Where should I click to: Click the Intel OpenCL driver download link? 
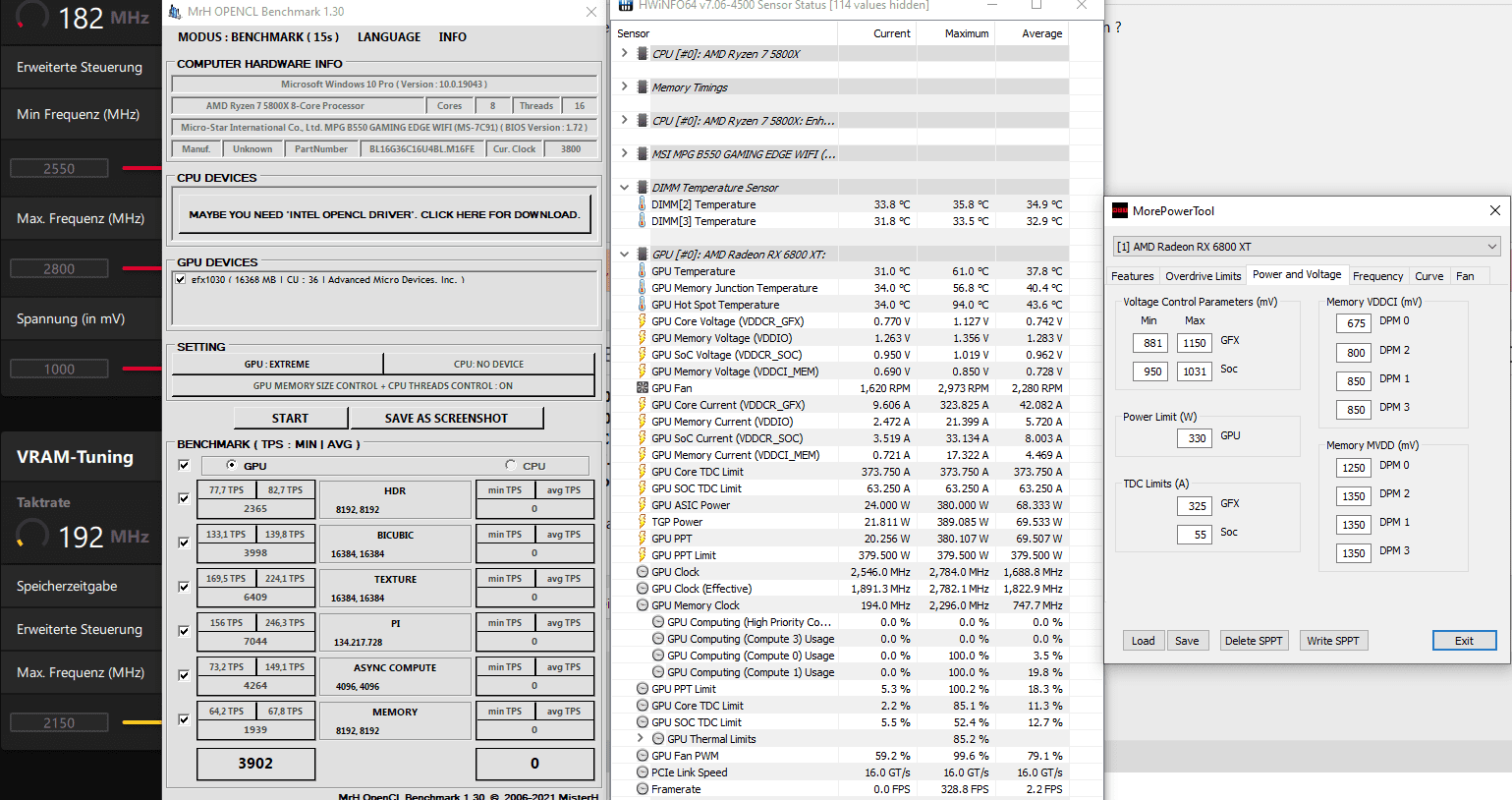click(x=384, y=214)
